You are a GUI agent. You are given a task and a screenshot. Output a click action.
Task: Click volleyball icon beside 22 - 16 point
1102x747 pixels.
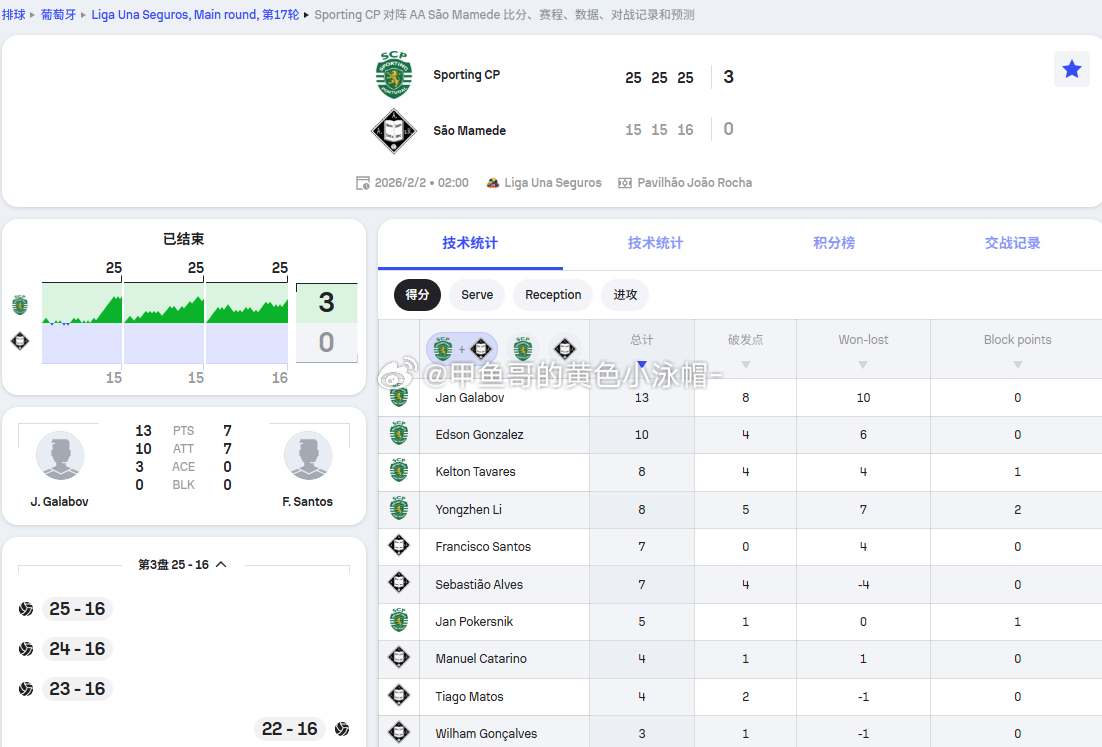342,729
